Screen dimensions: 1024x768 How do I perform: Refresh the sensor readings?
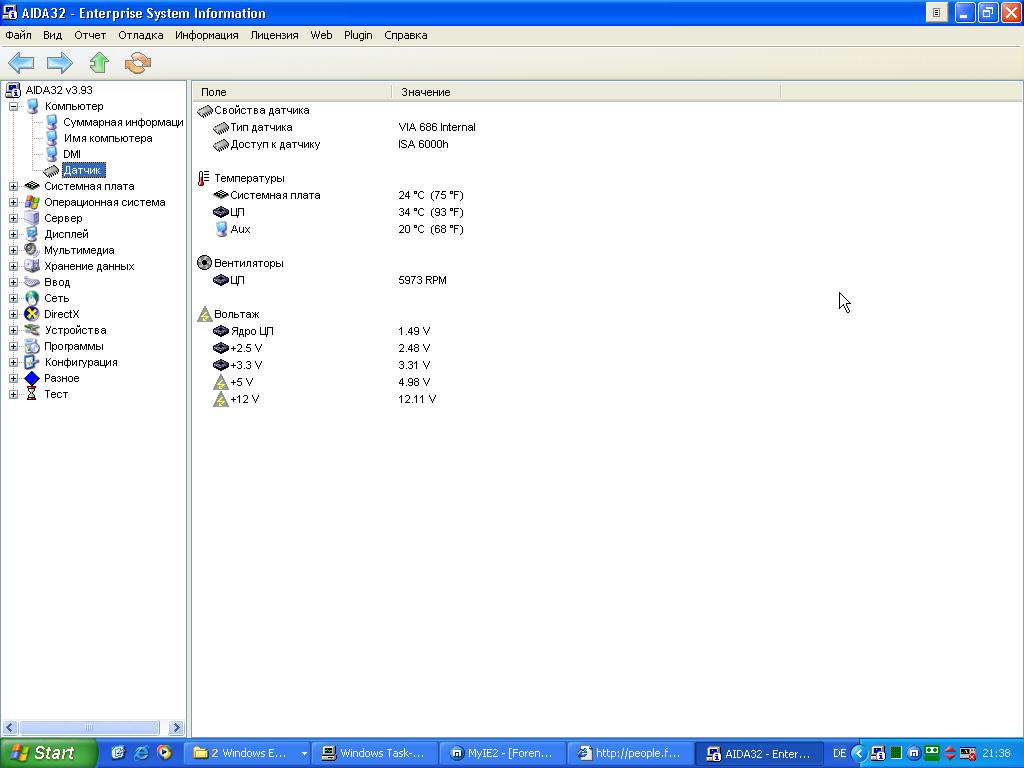138,63
